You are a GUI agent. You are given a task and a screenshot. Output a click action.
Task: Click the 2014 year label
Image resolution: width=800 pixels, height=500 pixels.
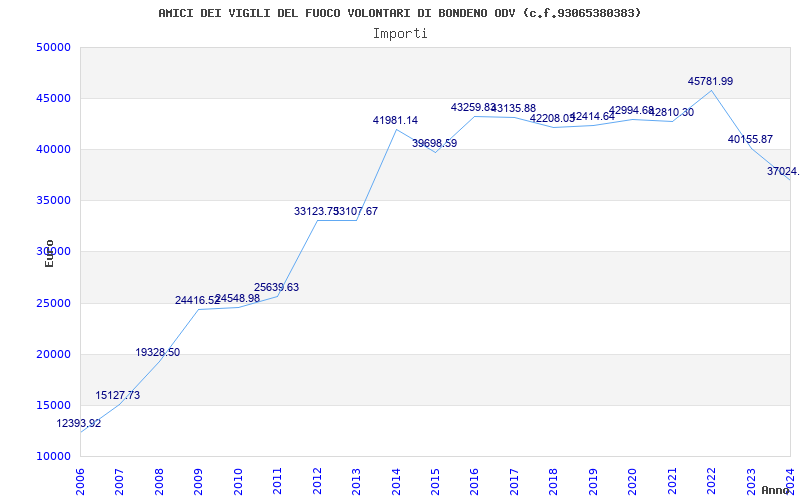pyautogui.click(x=396, y=481)
